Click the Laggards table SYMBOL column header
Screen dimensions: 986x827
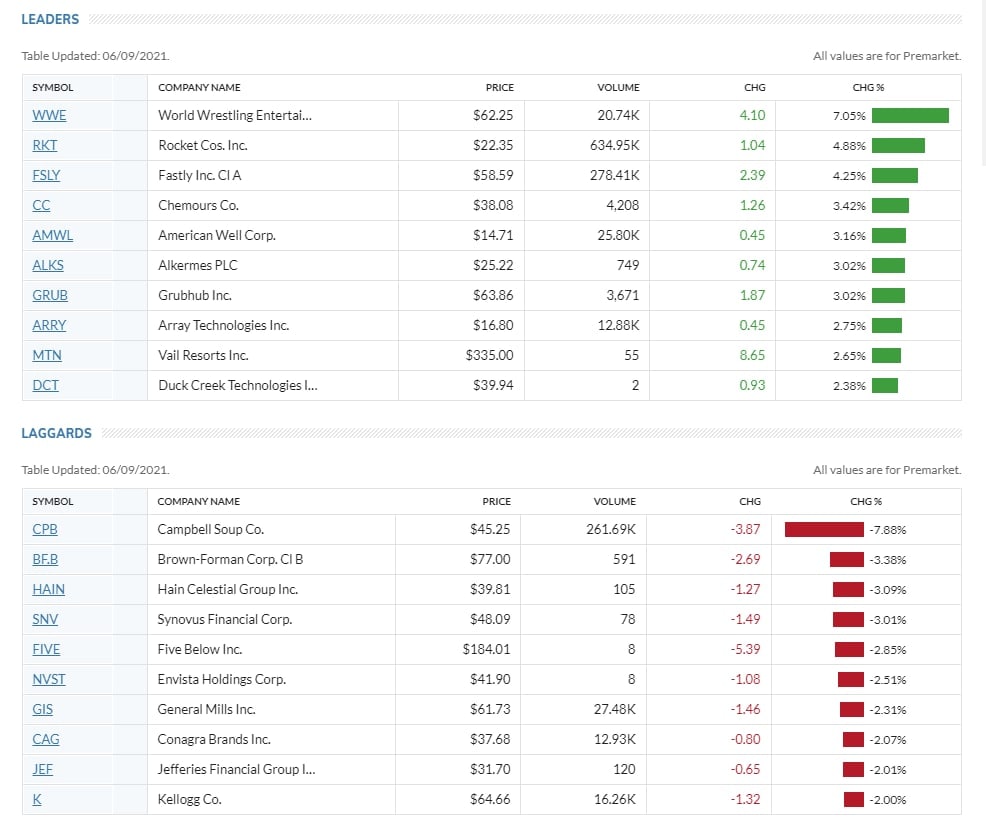[52, 501]
